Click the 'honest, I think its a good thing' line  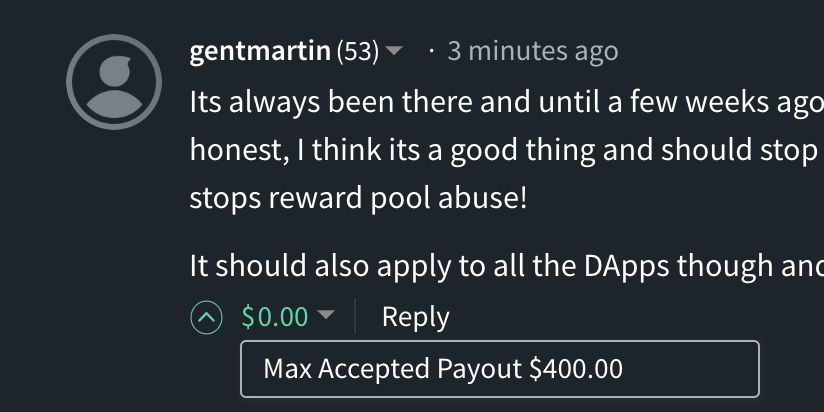[x=507, y=150]
